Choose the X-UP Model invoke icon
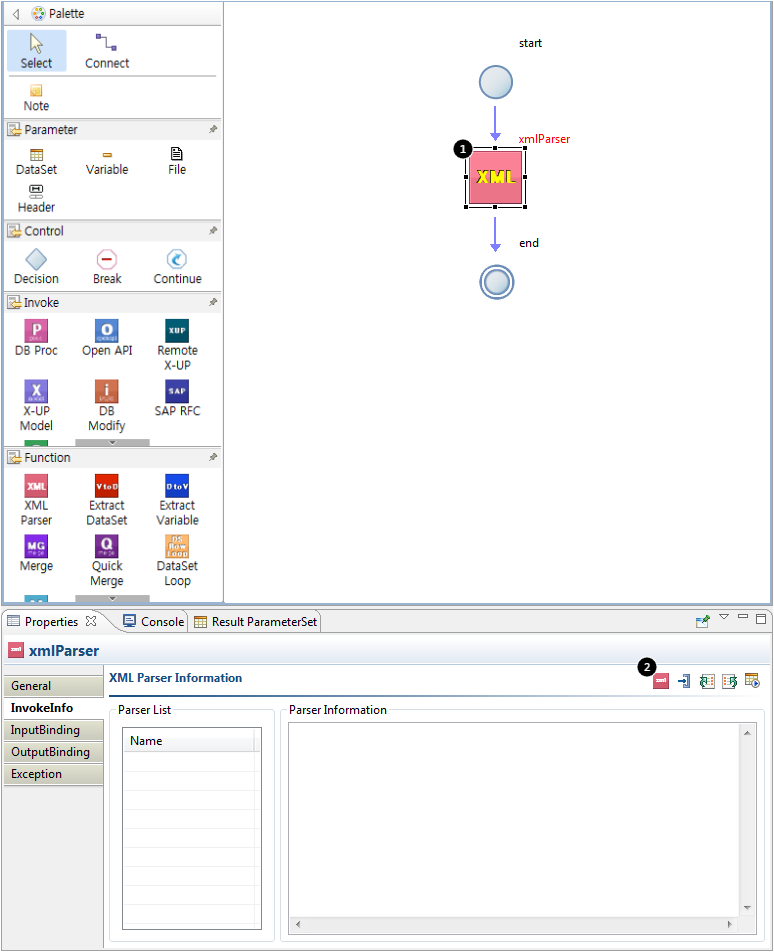The height and width of the screenshot is (952, 774). (36, 406)
